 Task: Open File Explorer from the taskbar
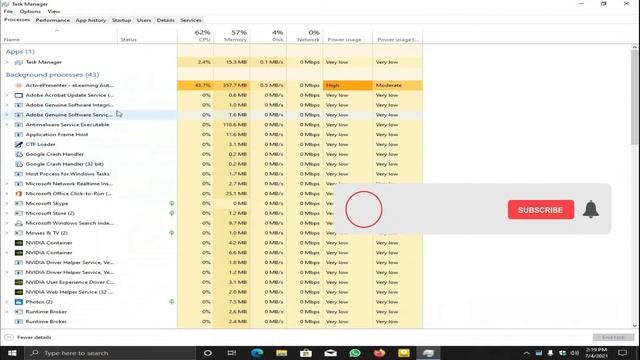coord(281,353)
